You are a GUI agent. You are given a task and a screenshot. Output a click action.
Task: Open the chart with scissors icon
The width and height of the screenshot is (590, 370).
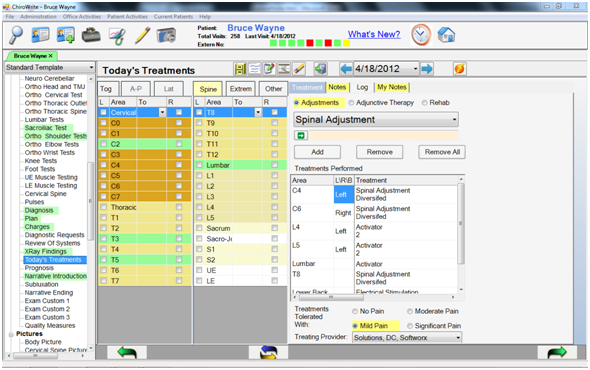(x=117, y=36)
